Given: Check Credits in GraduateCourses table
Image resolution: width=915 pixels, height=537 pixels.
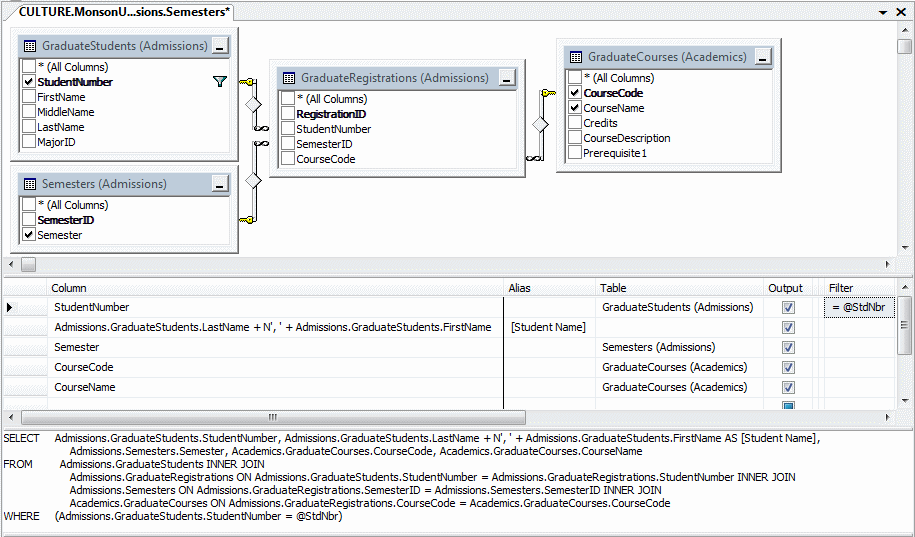Looking at the screenshot, I should (575, 123).
